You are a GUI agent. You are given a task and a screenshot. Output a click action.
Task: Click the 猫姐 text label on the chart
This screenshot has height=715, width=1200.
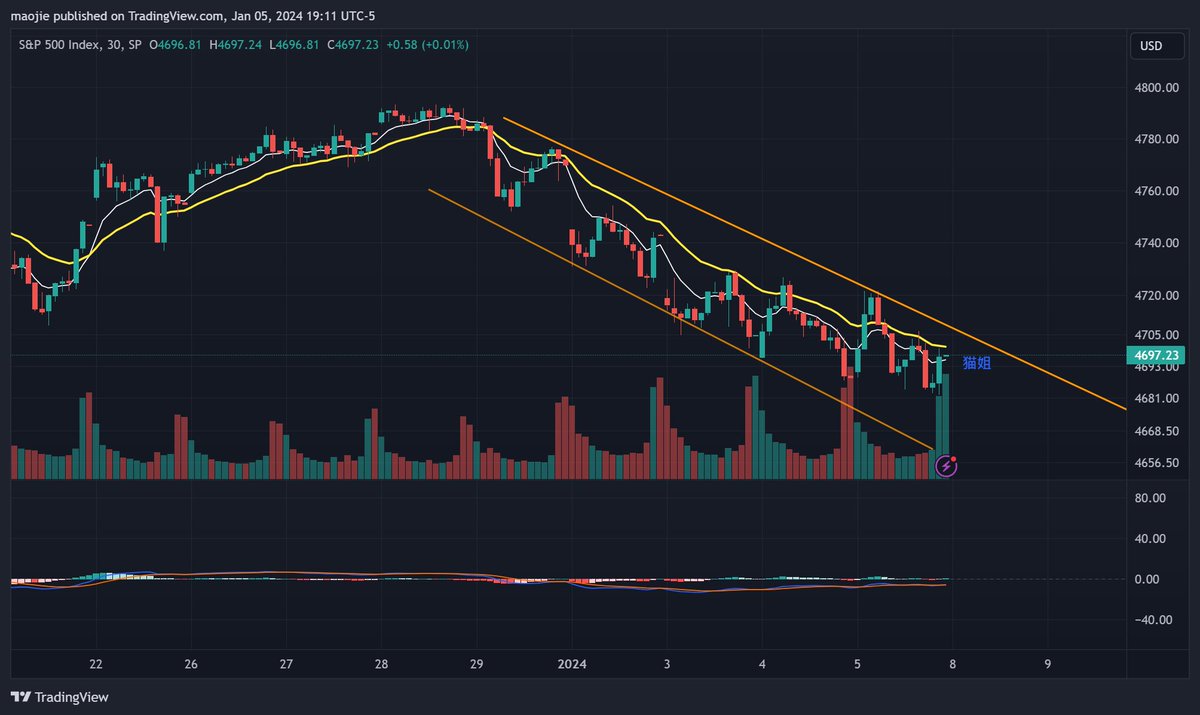tap(975, 363)
